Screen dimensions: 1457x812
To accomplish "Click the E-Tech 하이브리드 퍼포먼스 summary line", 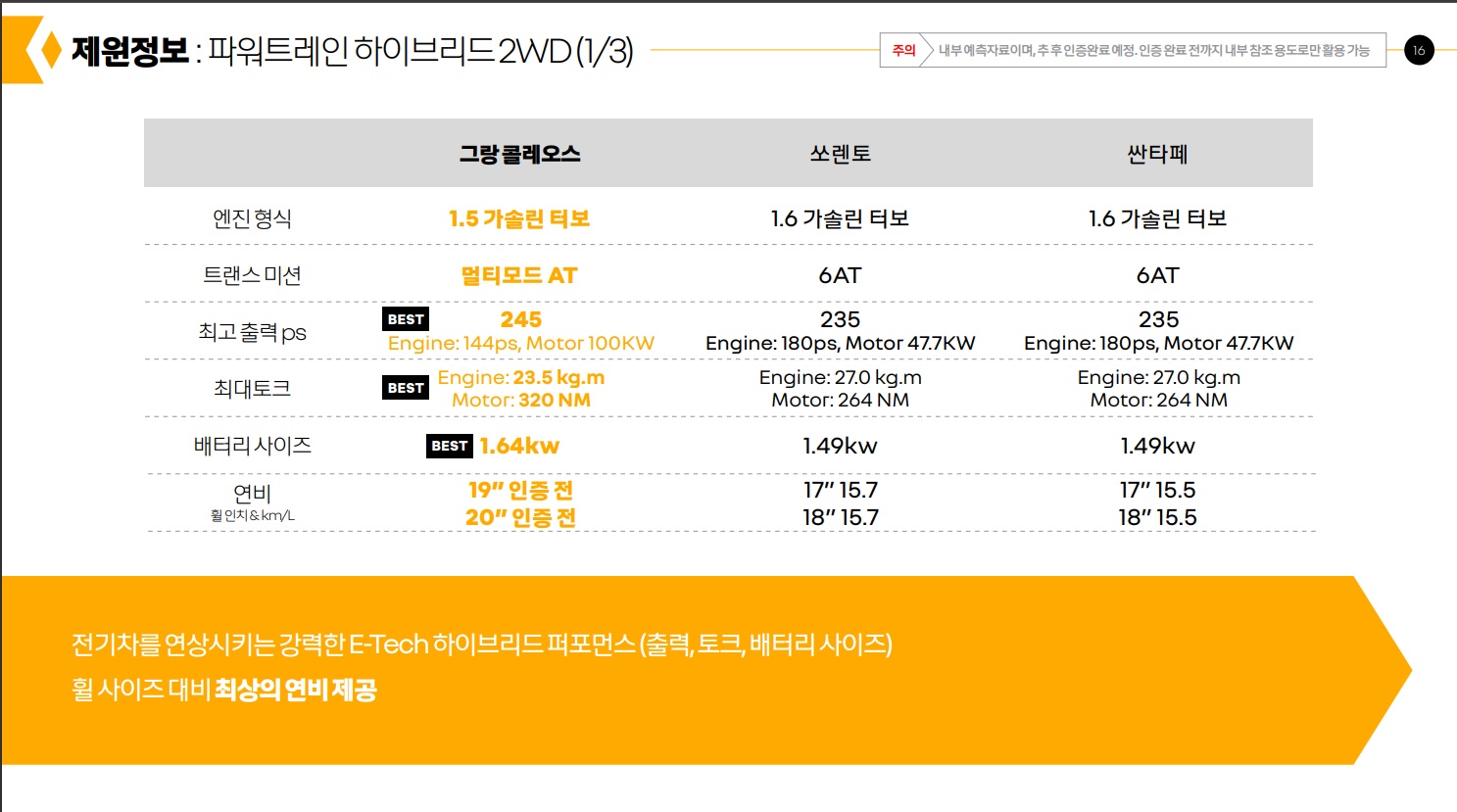I will click(x=481, y=644).
